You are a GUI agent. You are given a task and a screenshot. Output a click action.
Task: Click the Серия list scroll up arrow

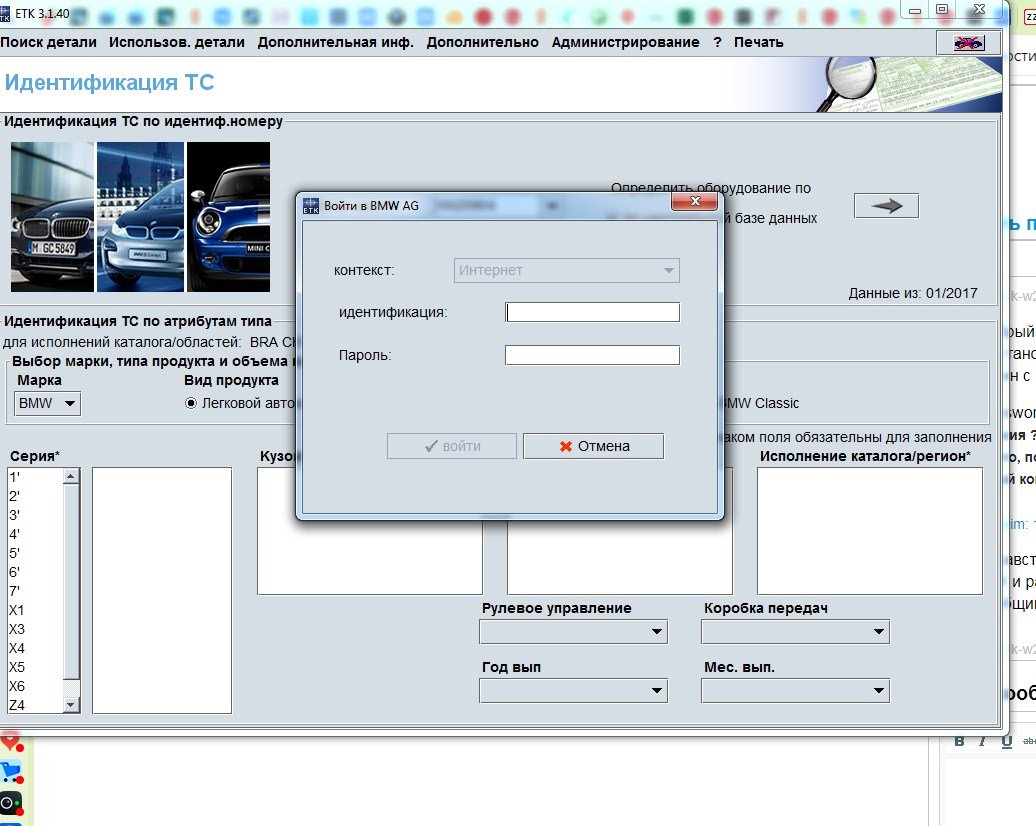(71, 476)
